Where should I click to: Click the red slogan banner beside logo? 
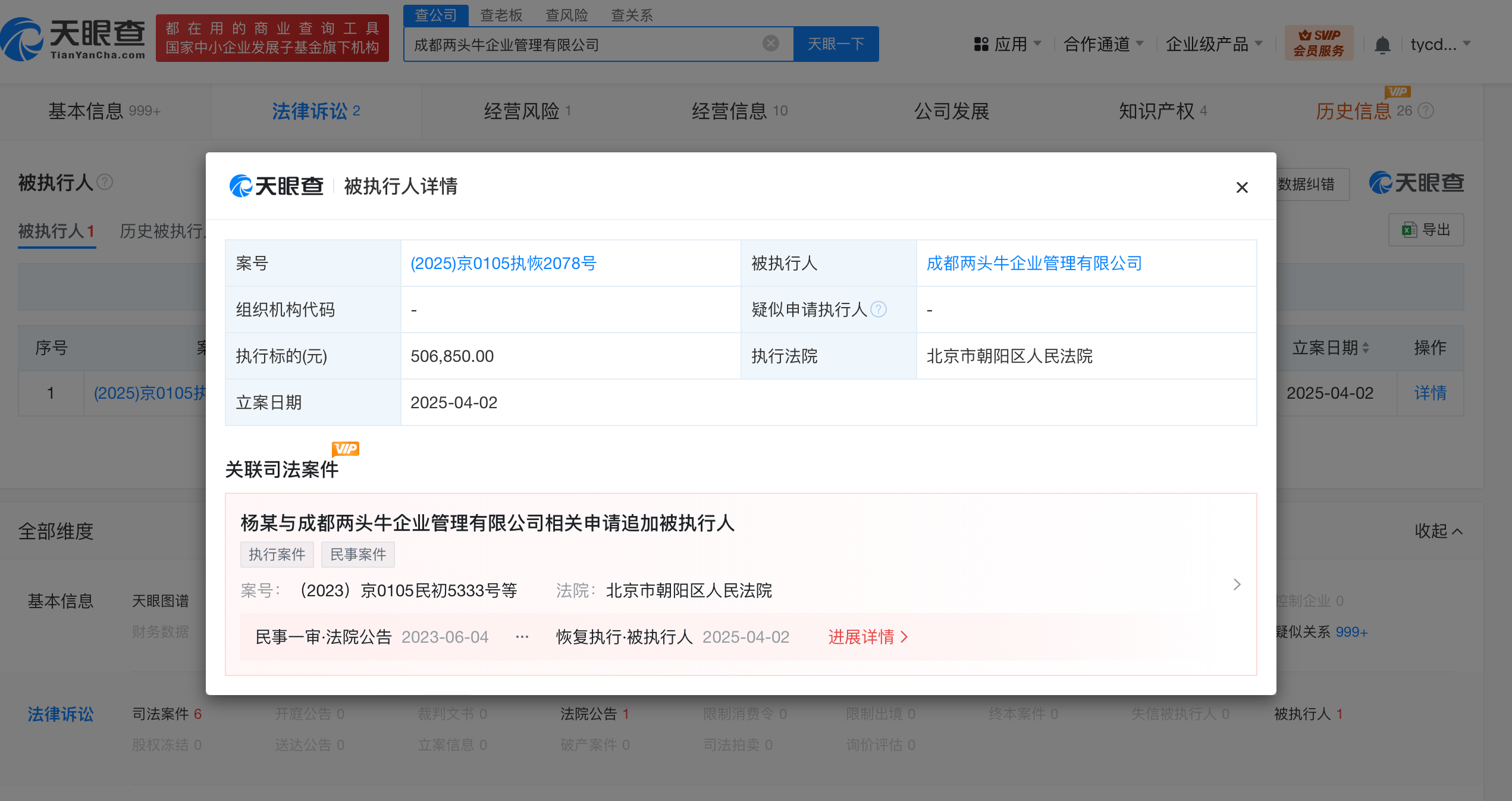pos(272,38)
